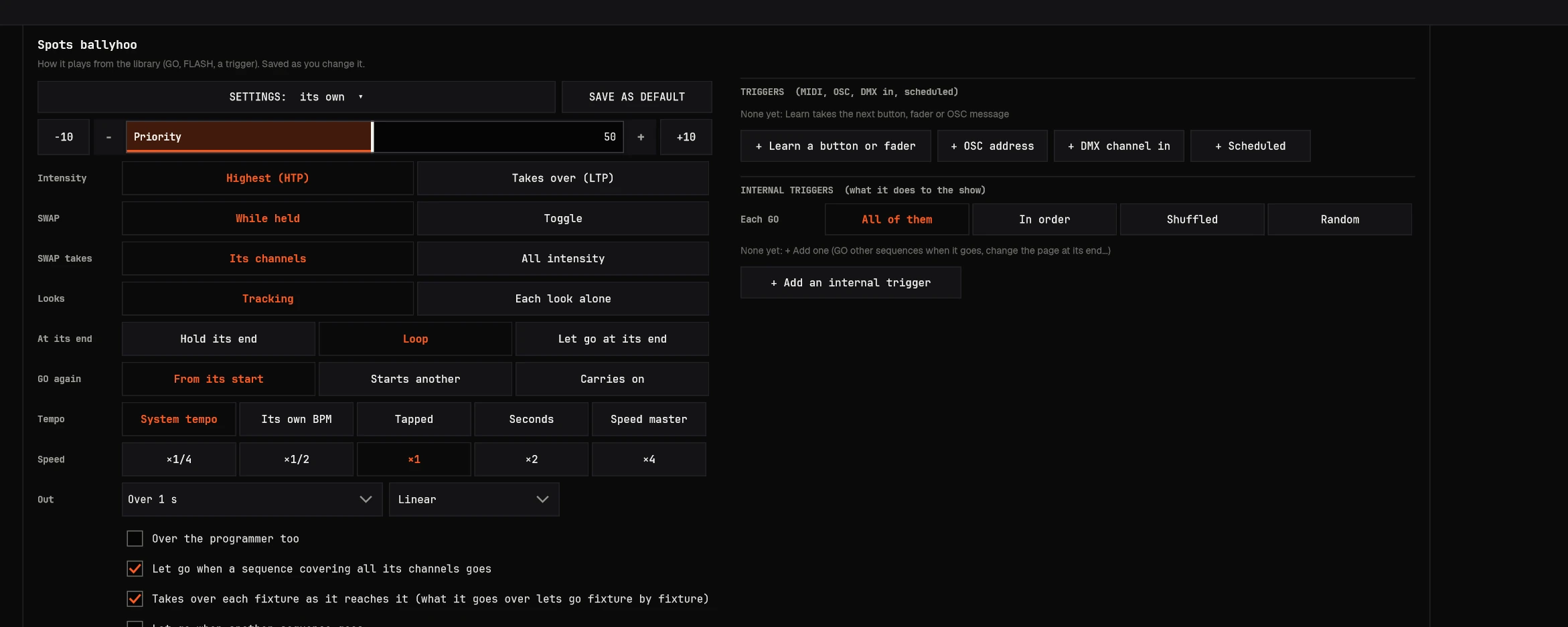Select Each look alone option
1568x627 pixels.
563,298
